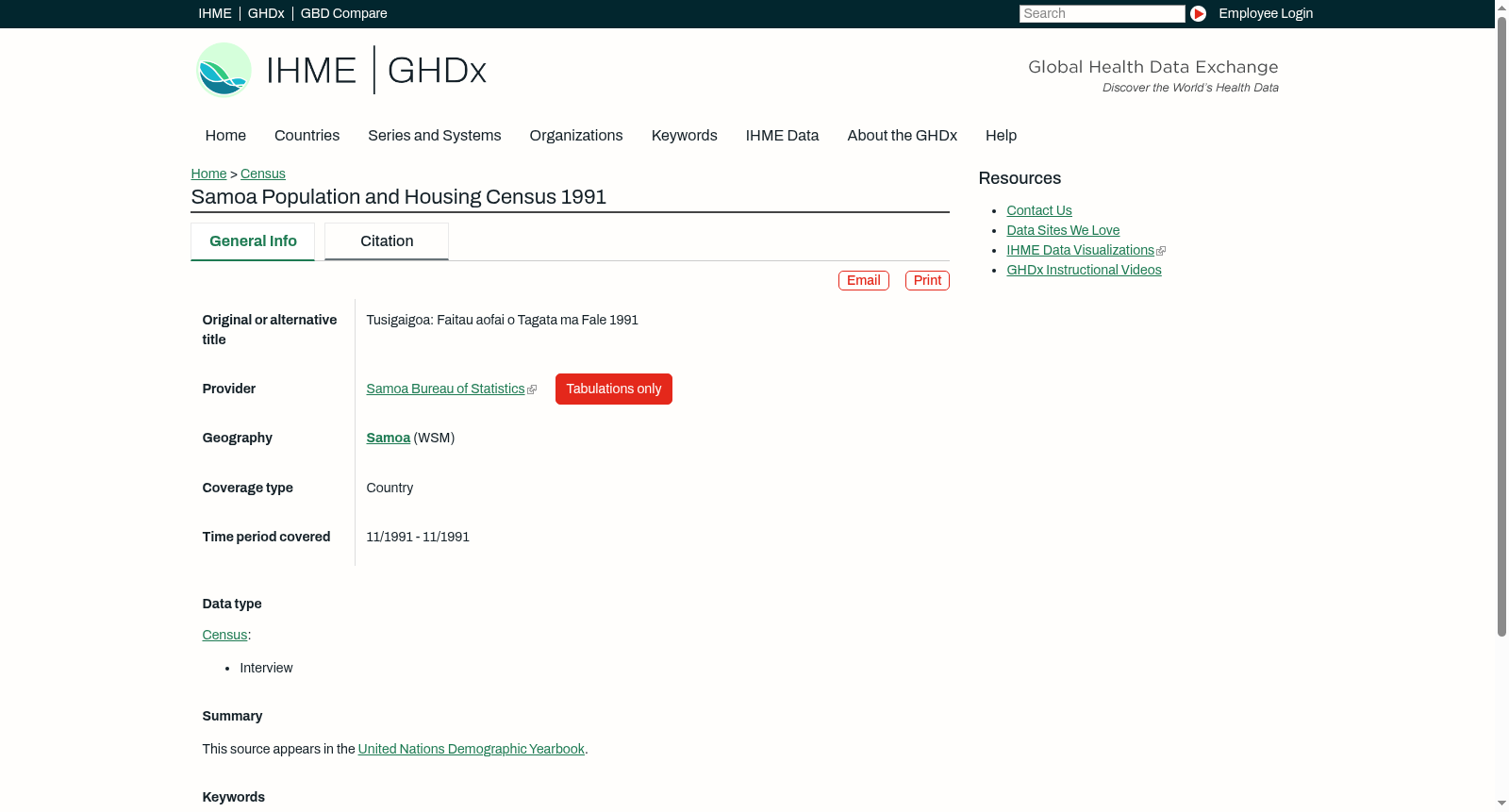Click scrollbar down arrow at bottom
This screenshot has height=812, width=1509.
coord(1501,804)
